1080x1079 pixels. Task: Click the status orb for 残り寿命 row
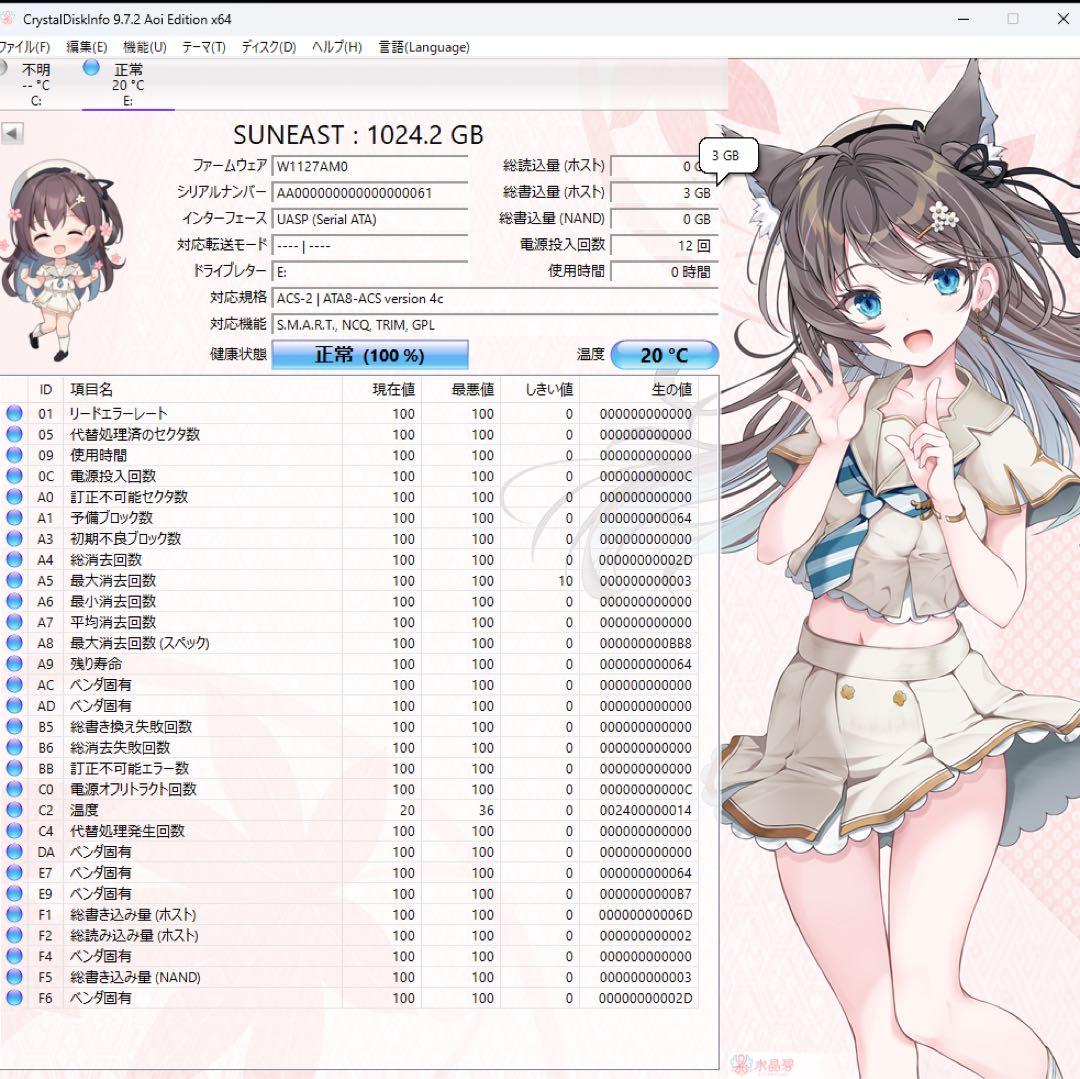14,664
